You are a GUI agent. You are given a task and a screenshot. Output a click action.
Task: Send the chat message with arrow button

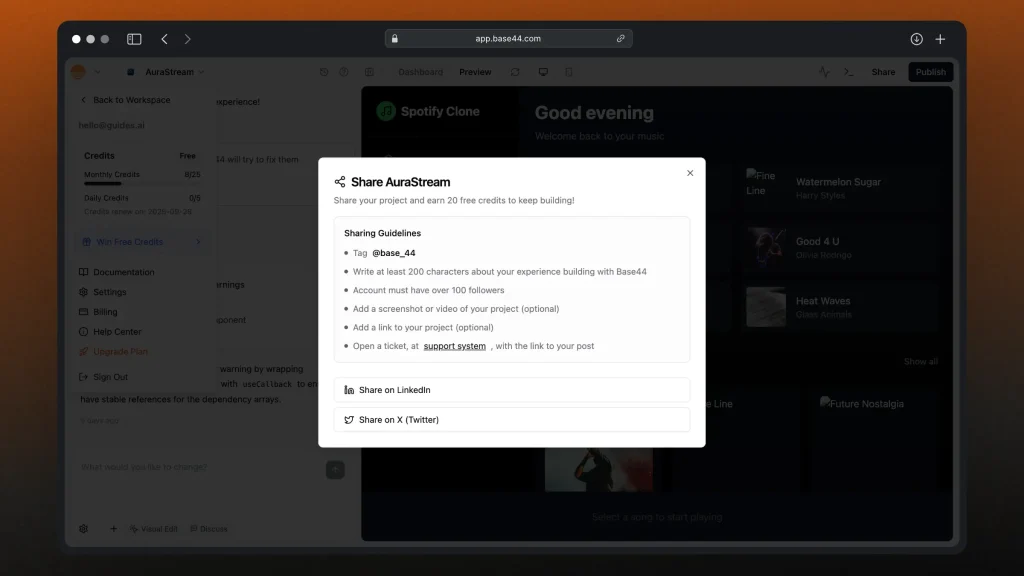(335, 470)
